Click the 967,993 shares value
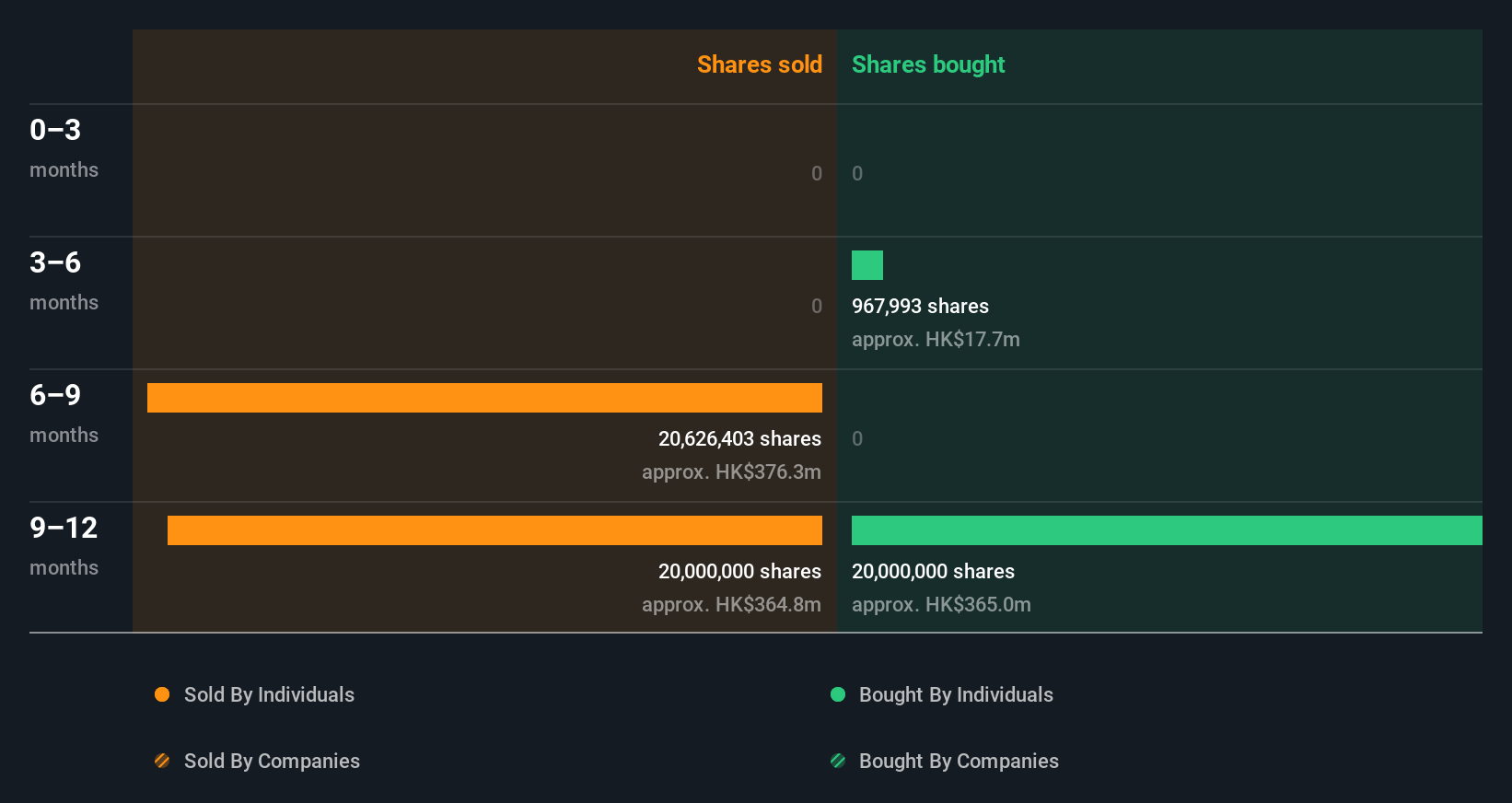The height and width of the screenshot is (803, 1512). [920, 307]
